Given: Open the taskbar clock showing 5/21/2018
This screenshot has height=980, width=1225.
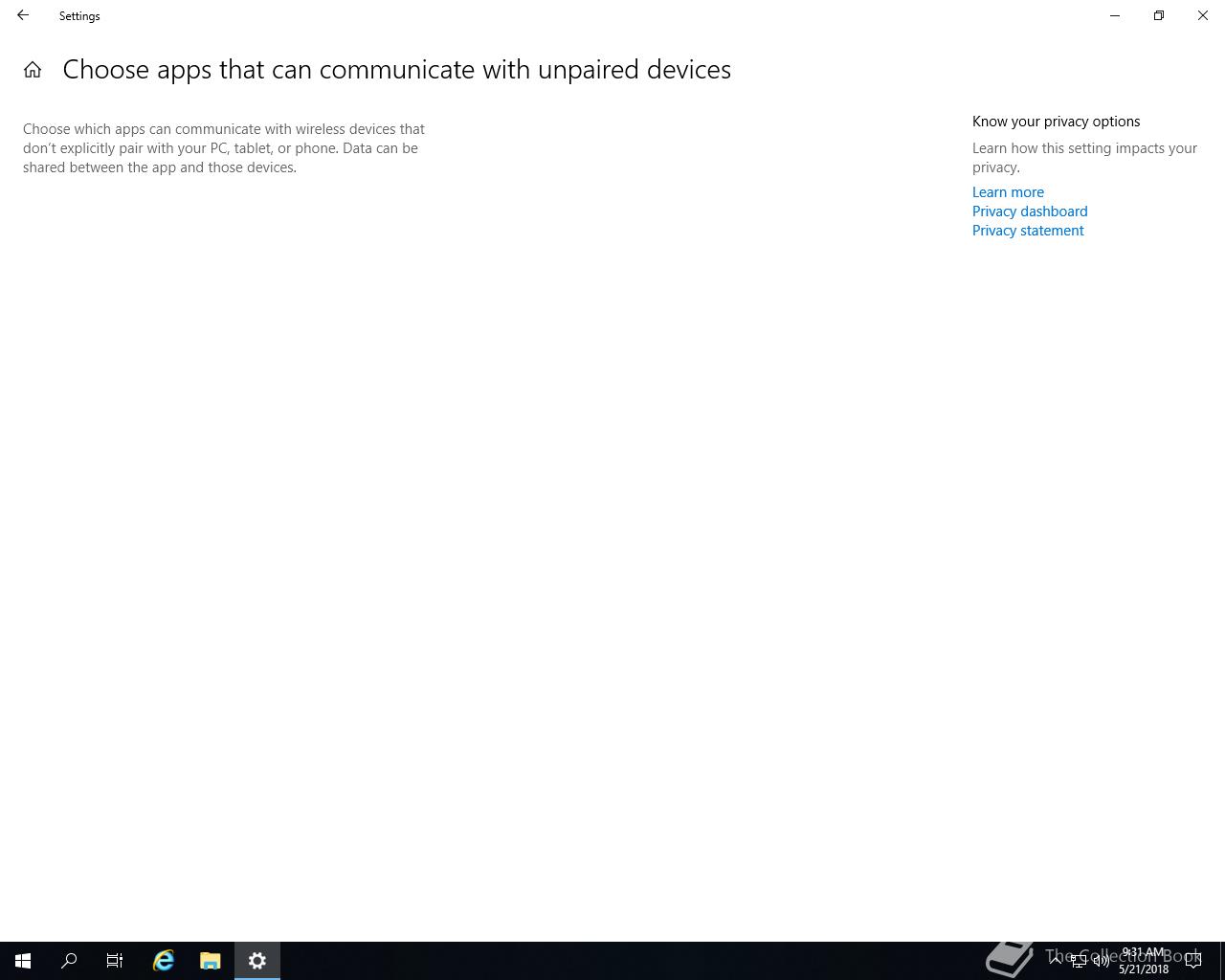Looking at the screenshot, I should point(1144,961).
